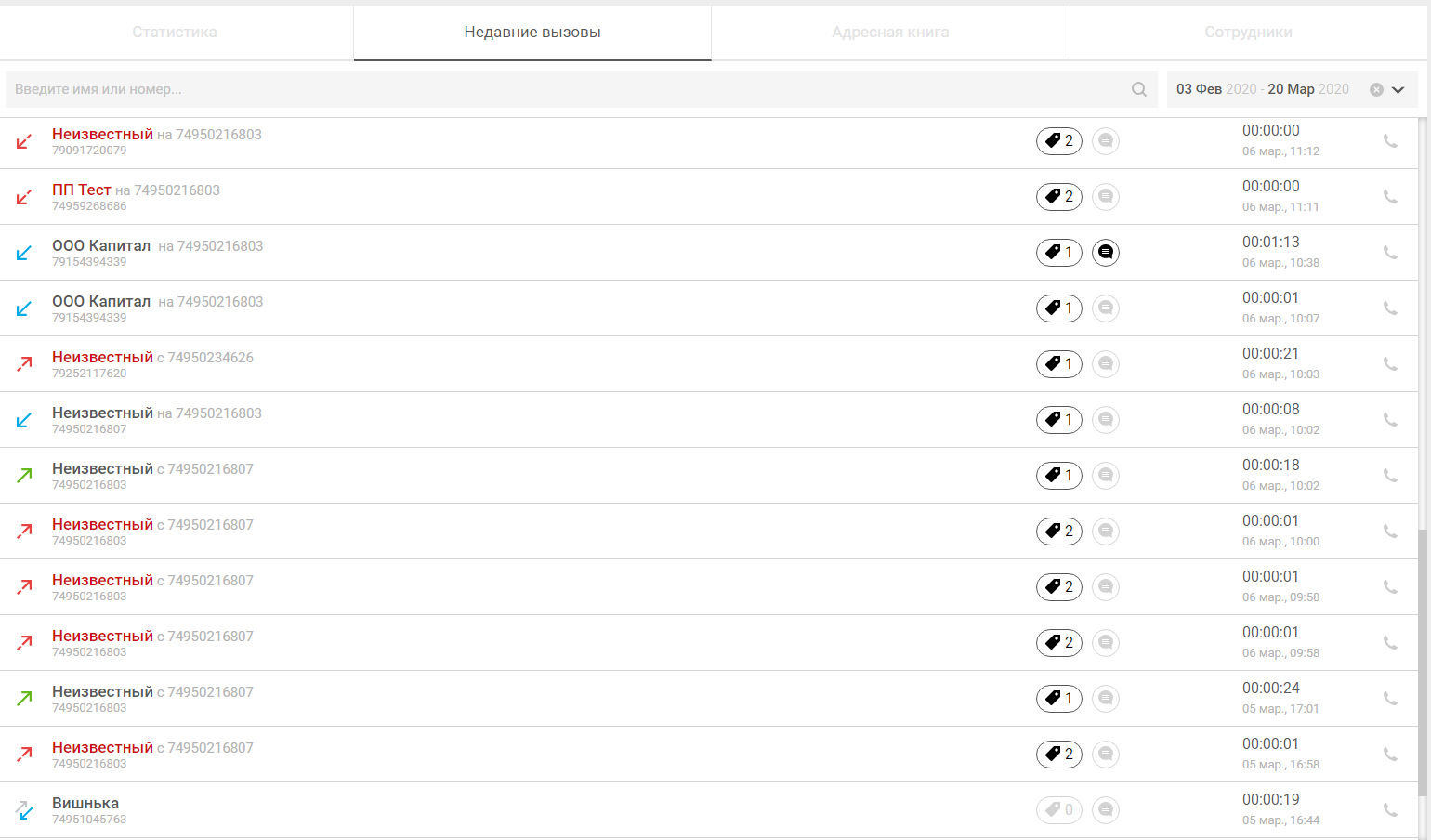Click the Вишнька contact name
Screen dimensions: 1431x840
[x=85, y=803]
